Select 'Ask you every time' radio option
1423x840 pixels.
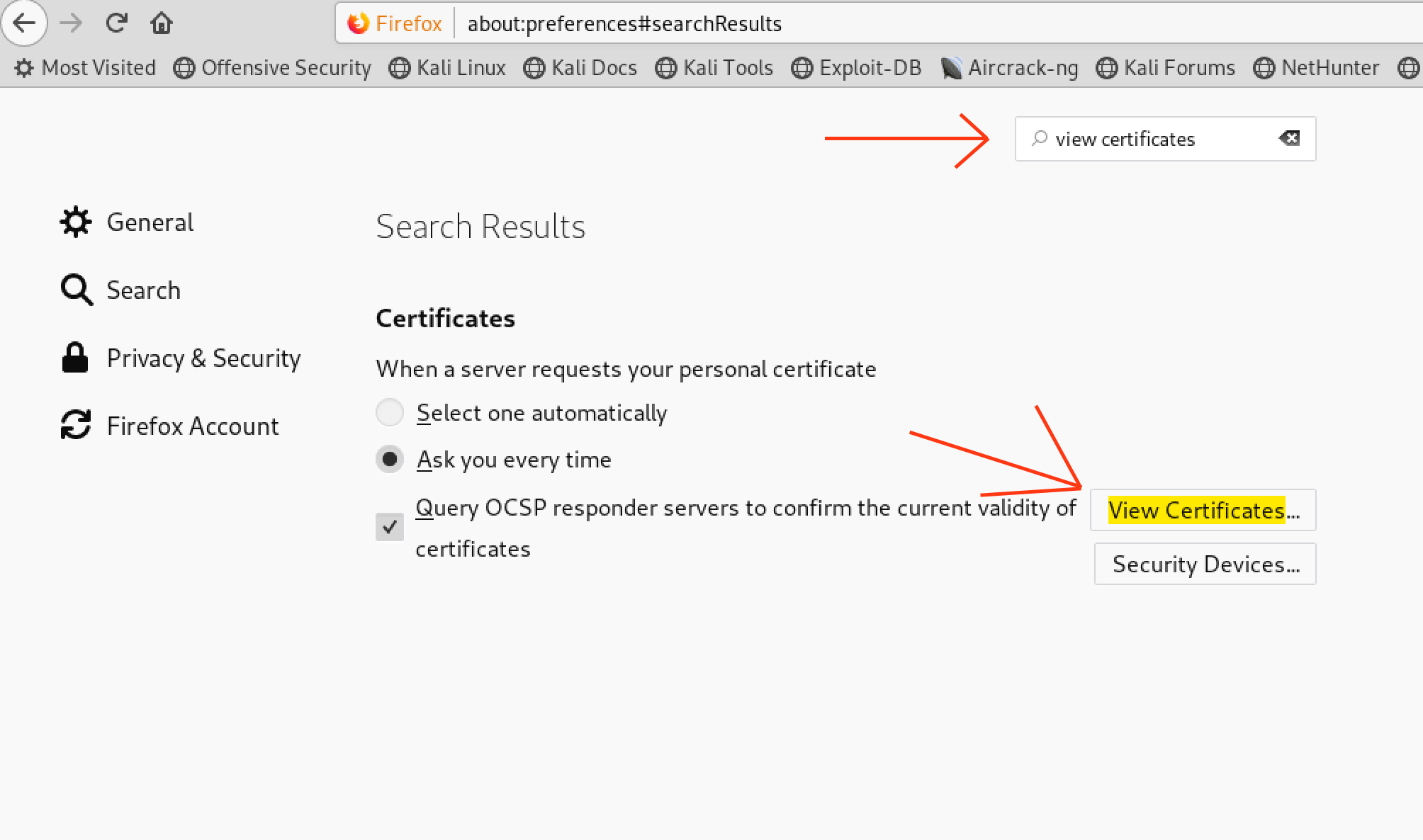coord(390,459)
